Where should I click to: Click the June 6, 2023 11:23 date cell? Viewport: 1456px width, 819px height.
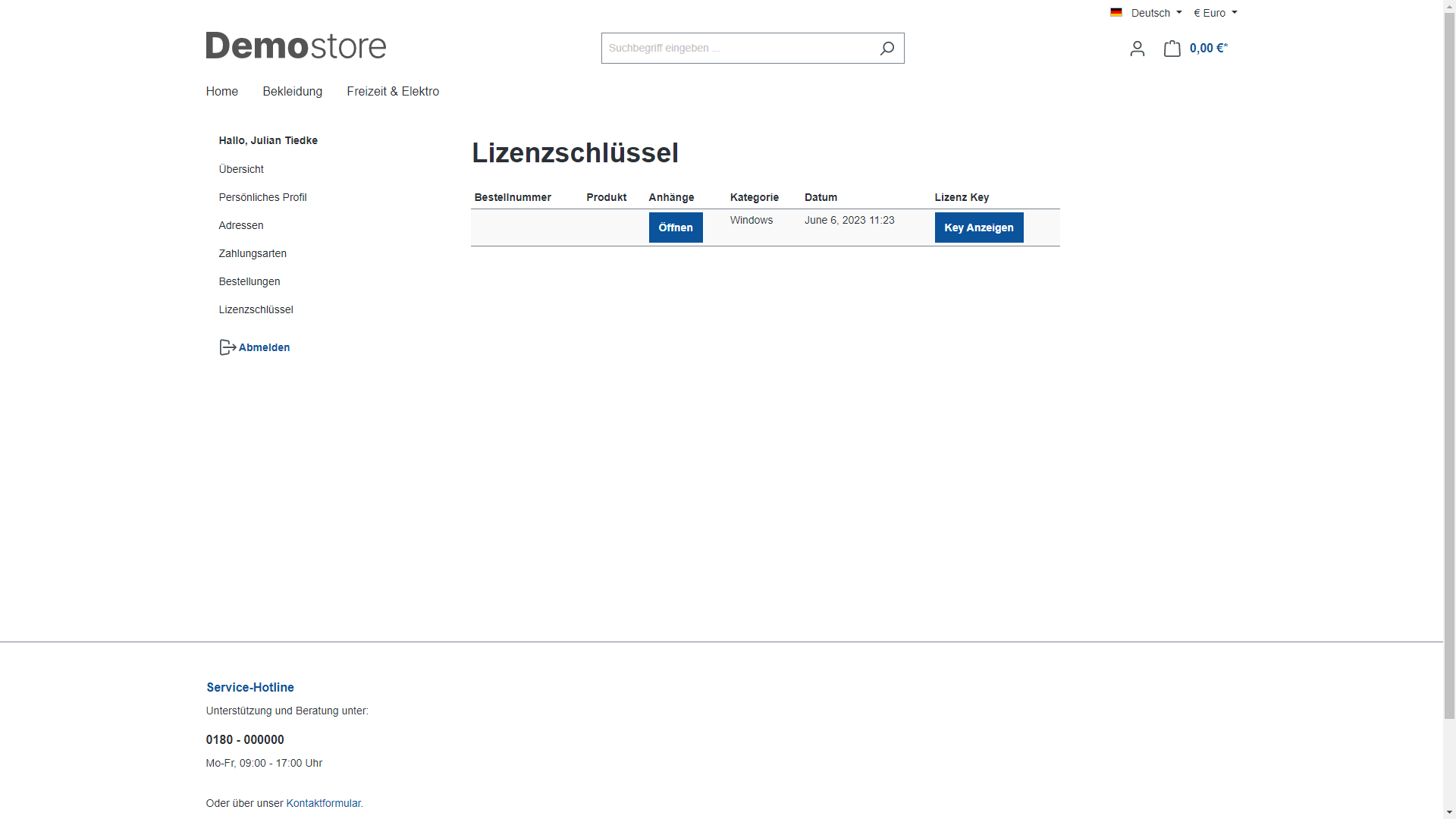pyautogui.click(x=849, y=220)
